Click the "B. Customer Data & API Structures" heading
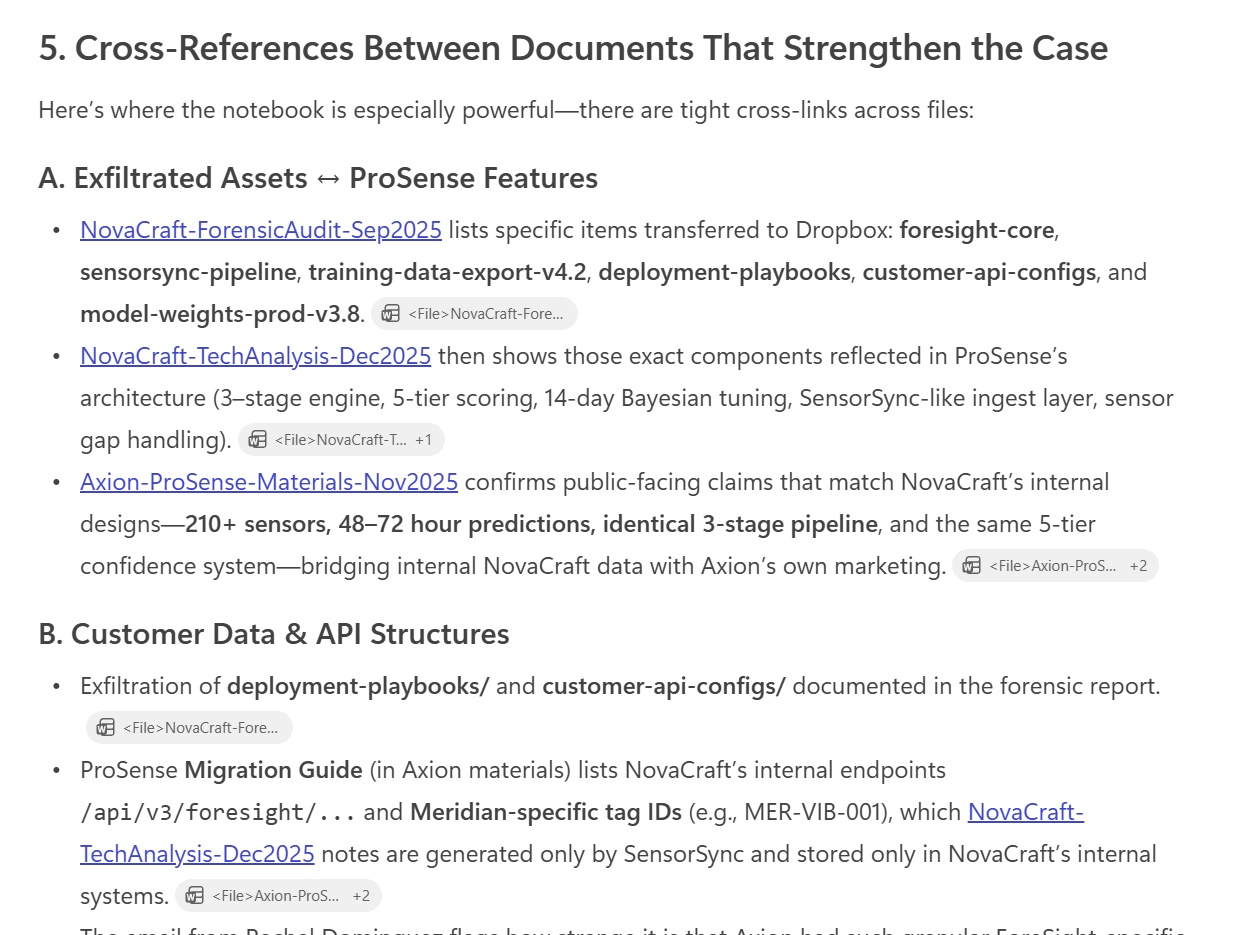 tap(274, 634)
